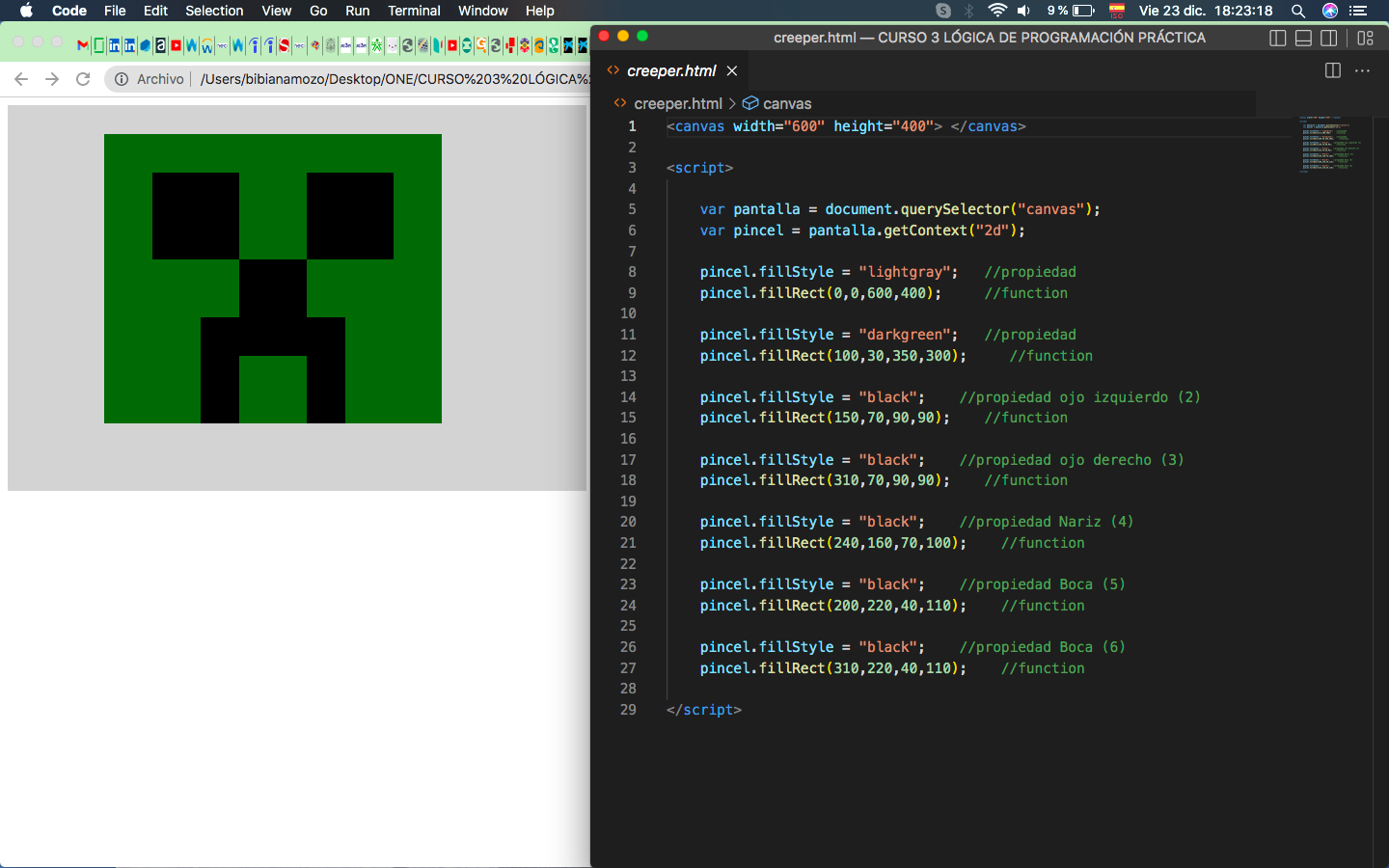Click the ojo derecho comment

click(x=1071, y=460)
